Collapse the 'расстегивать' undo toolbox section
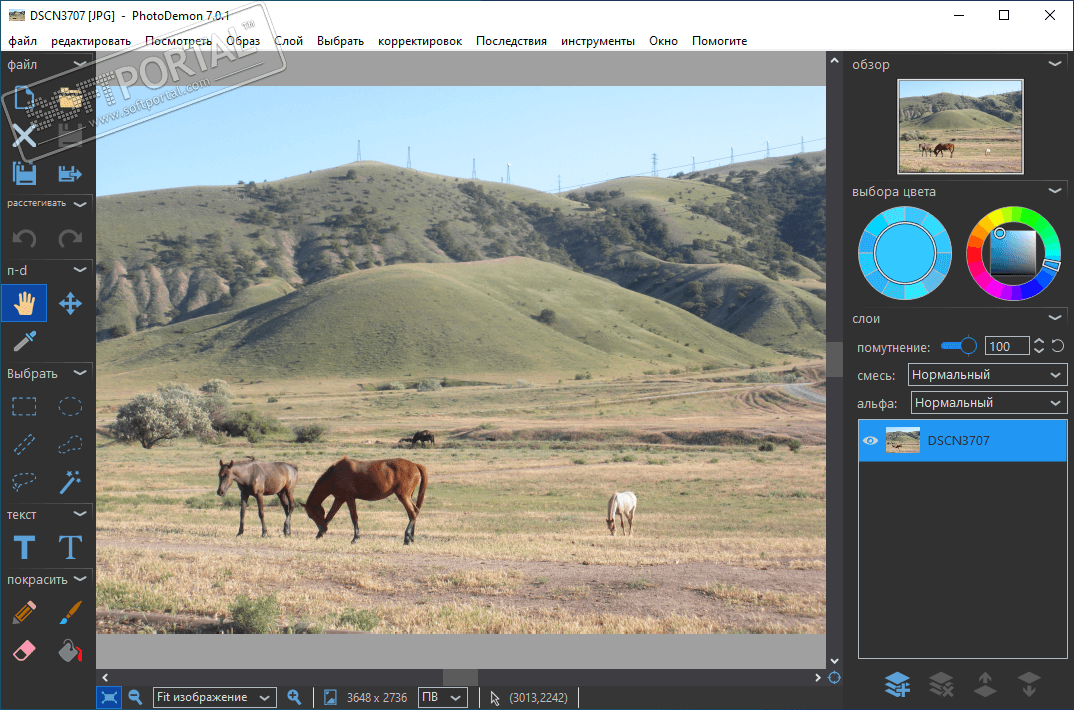This screenshot has width=1074, height=710. coord(80,204)
